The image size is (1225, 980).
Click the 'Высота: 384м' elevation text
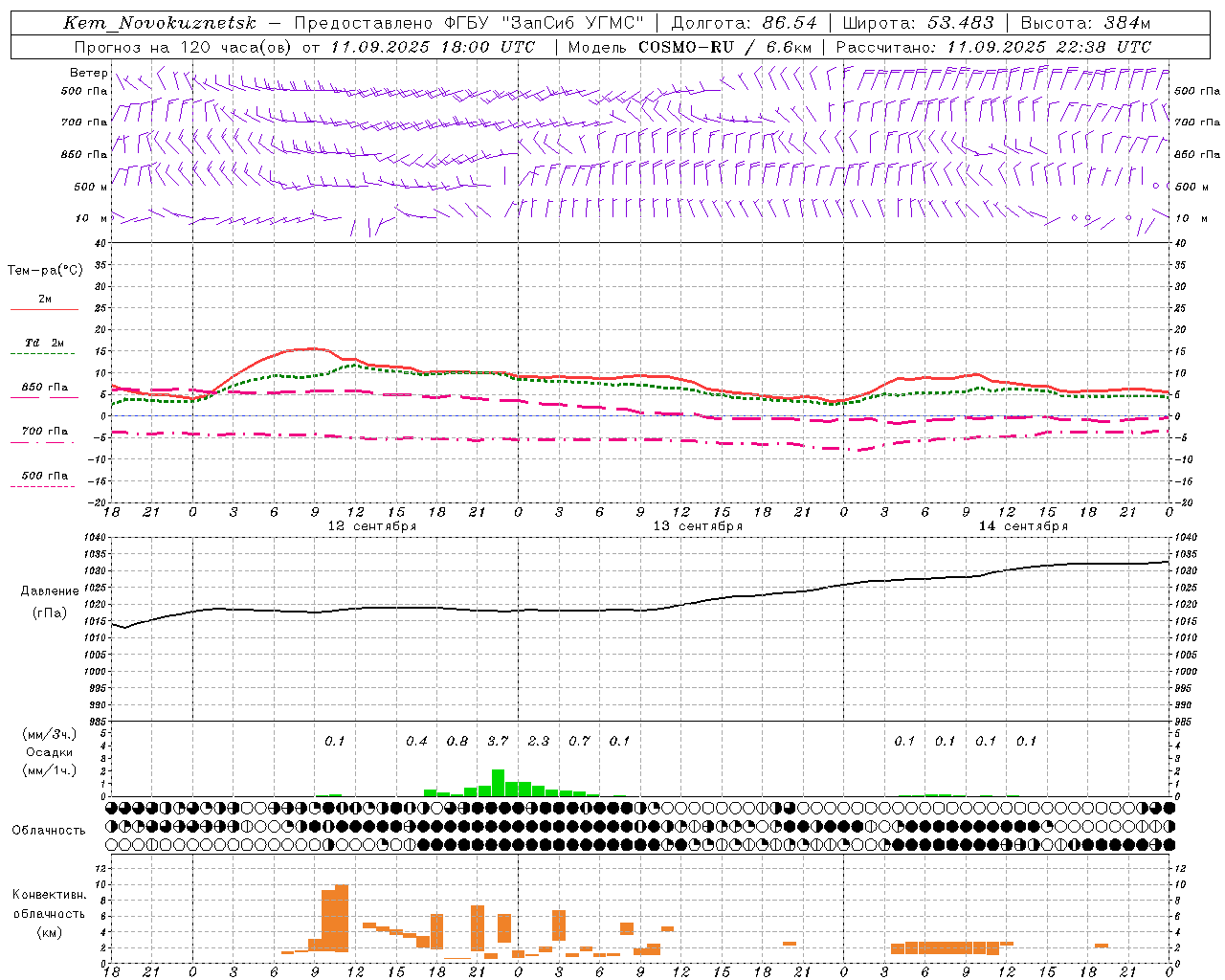(1085, 23)
